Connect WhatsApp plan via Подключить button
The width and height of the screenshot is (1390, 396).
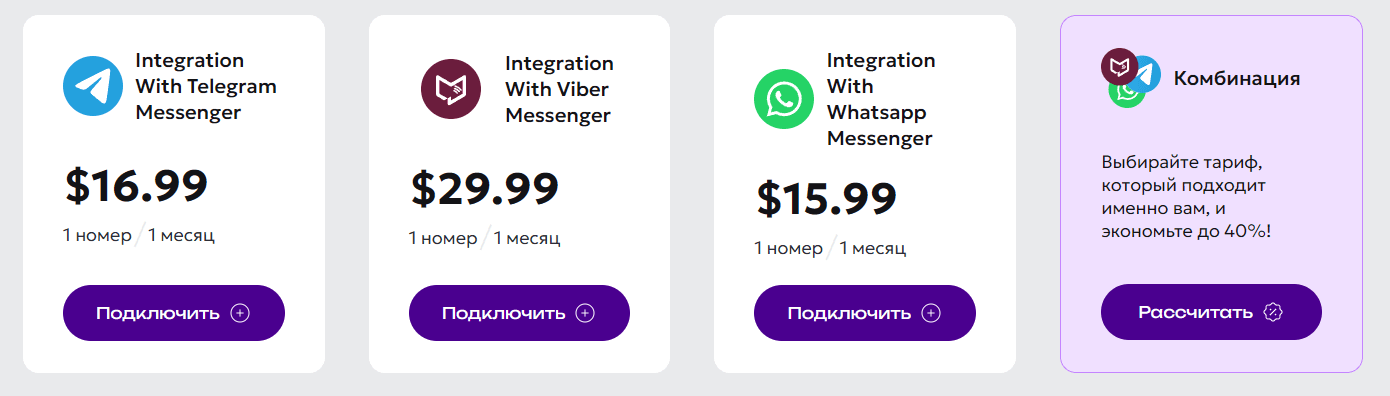coord(865,313)
